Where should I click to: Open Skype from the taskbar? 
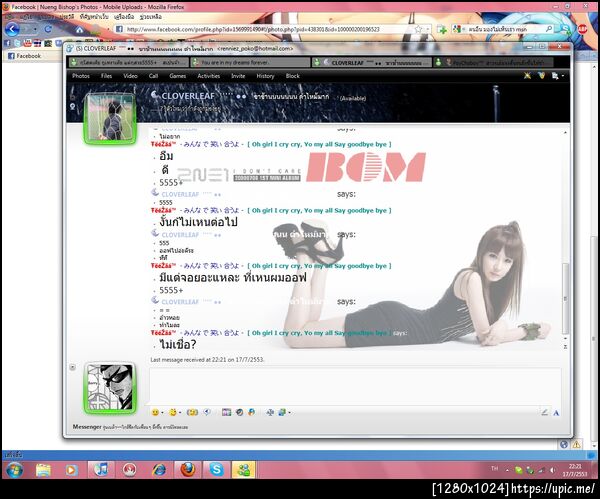pos(216,470)
